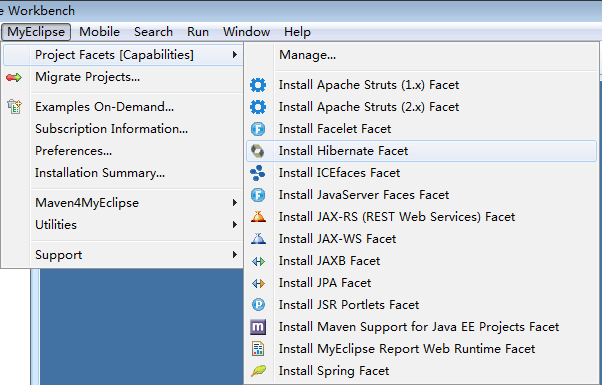Click the Spring green leaf icon
The width and height of the screenshot is (602, 385).
click(x=258, y=371)
